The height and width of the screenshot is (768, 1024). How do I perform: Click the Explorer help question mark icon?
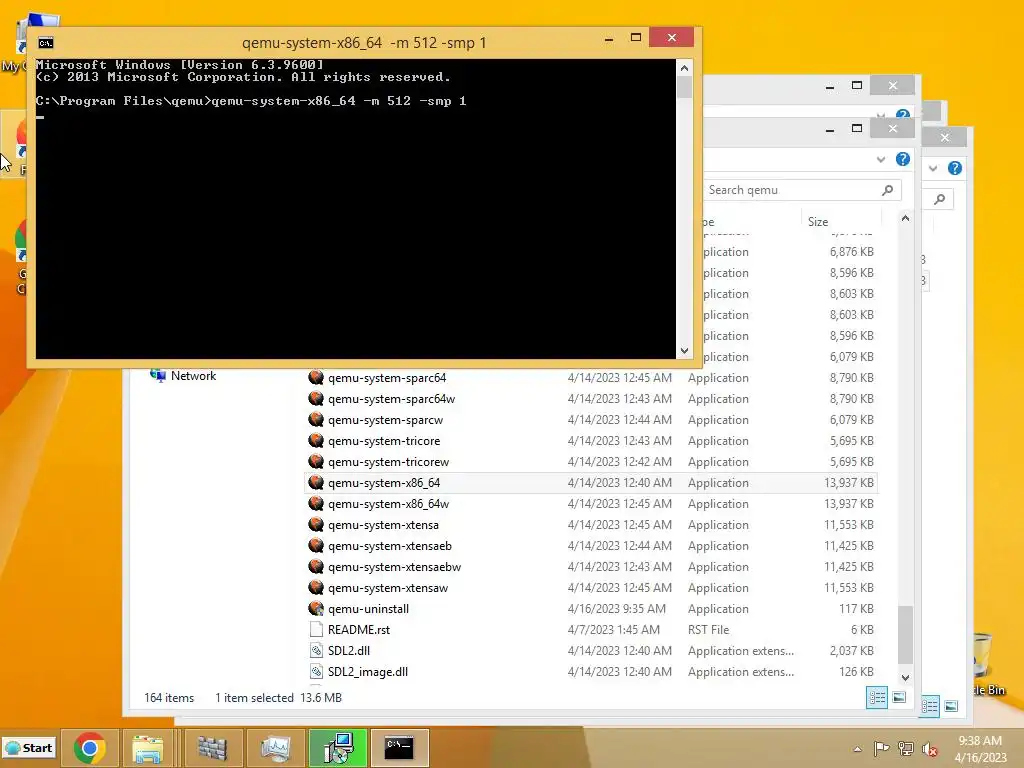903,159
